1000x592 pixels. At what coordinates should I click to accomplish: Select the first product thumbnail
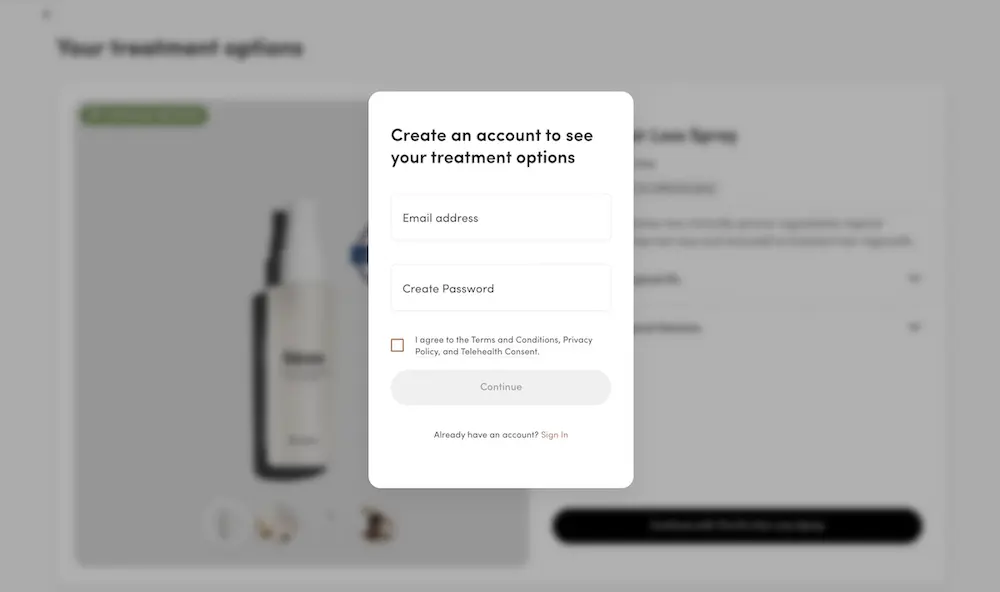point(226,523)
